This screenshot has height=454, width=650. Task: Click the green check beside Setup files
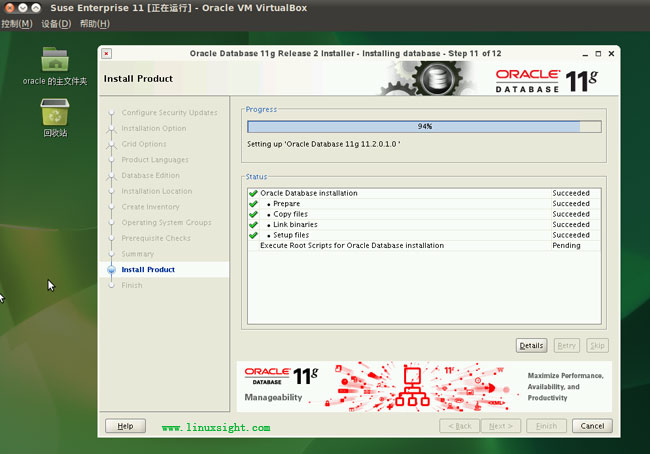click(x=253, y=235)
